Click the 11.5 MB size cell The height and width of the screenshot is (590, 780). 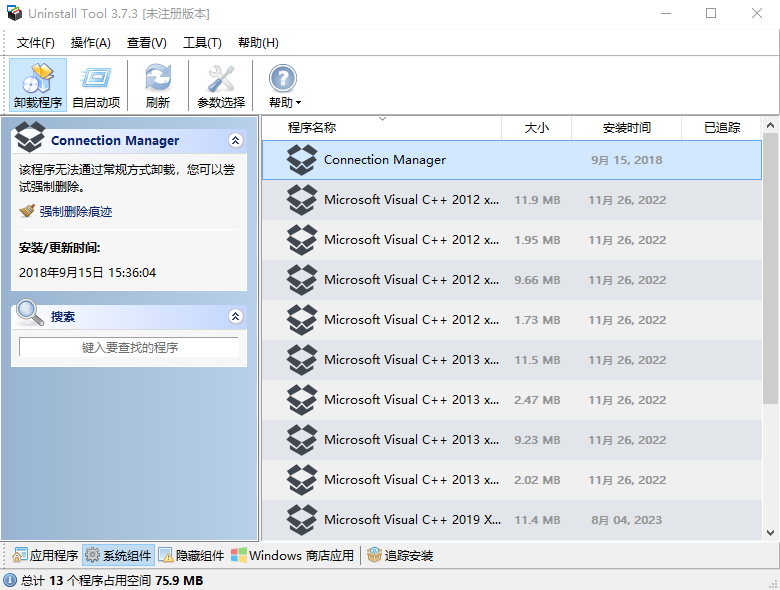pyautogui.click(x=537, y=360)
